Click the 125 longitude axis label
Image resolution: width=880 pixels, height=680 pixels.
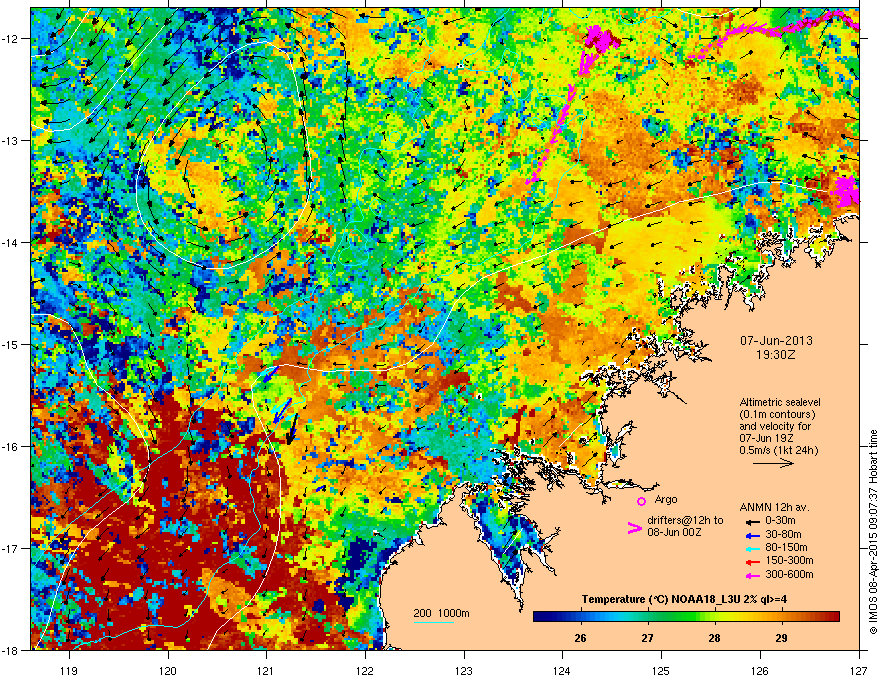pos(661,670)
